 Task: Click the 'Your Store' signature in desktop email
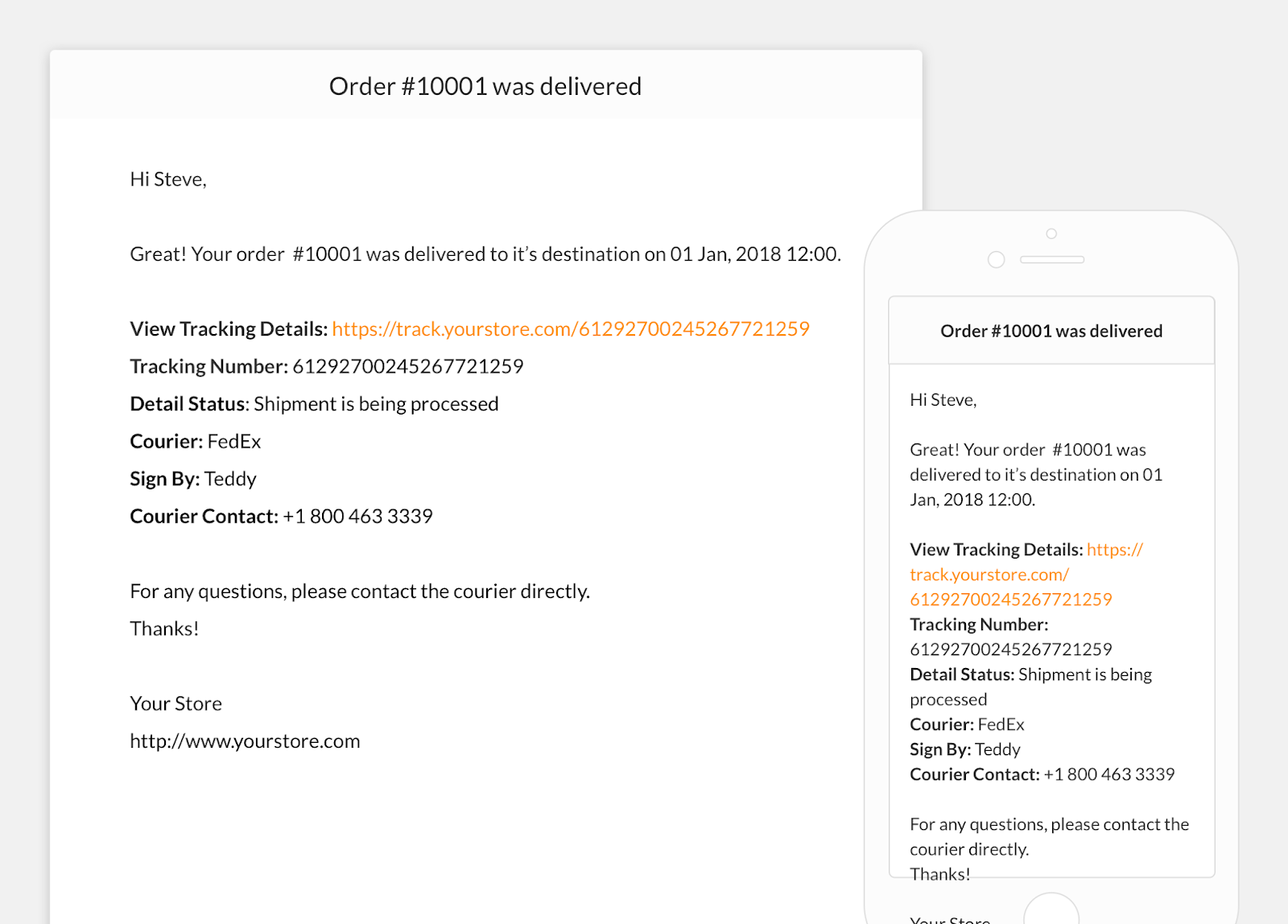pos(175,703)
